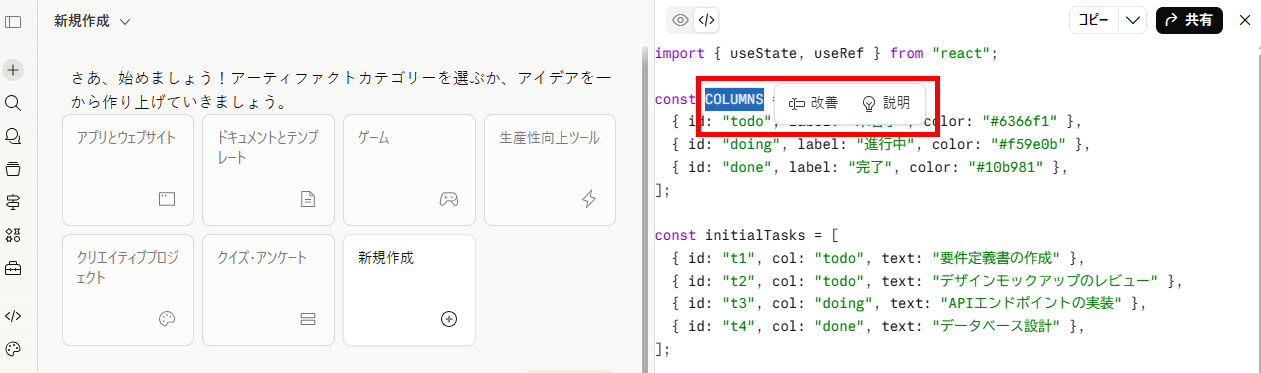Viewport: 1261px width, 373px height.
Task: Click the "react" import string in code
Action: (960, 53)
